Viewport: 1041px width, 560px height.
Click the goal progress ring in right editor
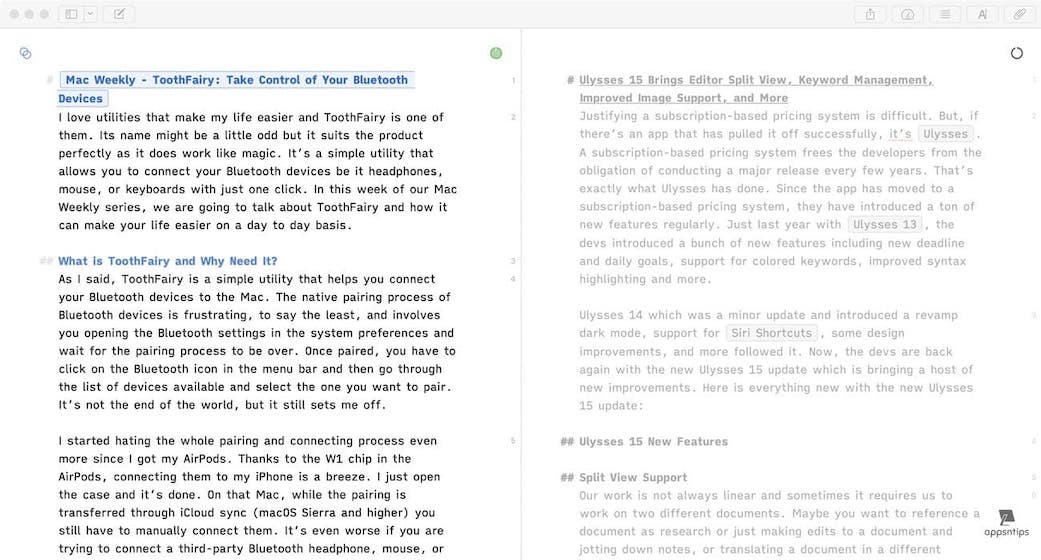point(1017,53)
